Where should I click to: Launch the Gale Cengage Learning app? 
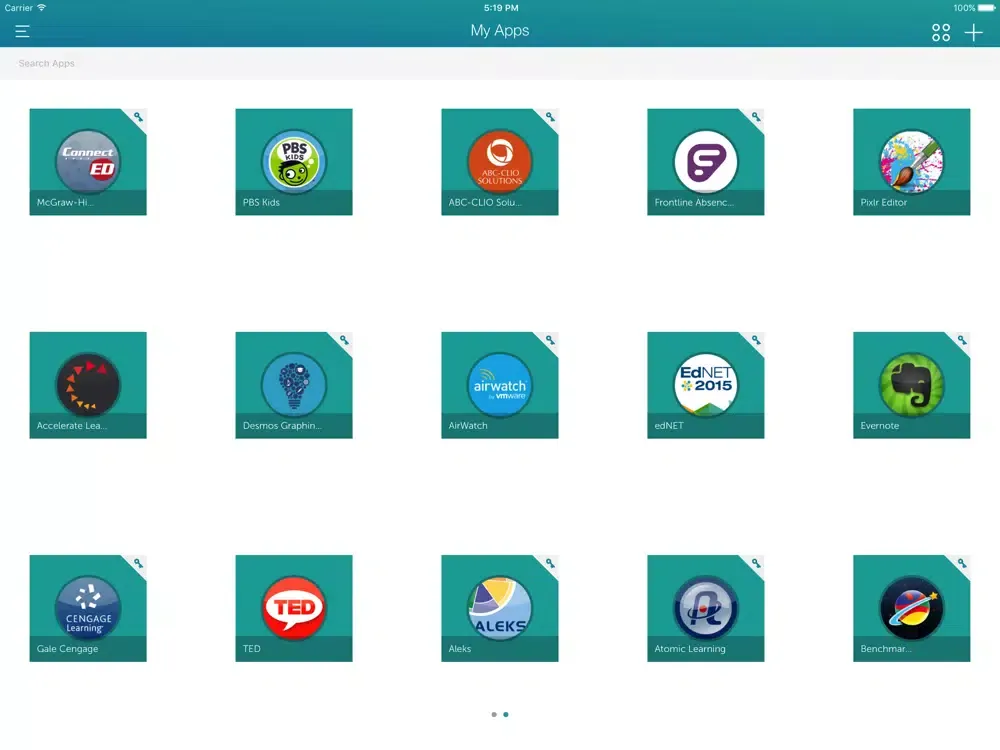click(x=88, y=607)
